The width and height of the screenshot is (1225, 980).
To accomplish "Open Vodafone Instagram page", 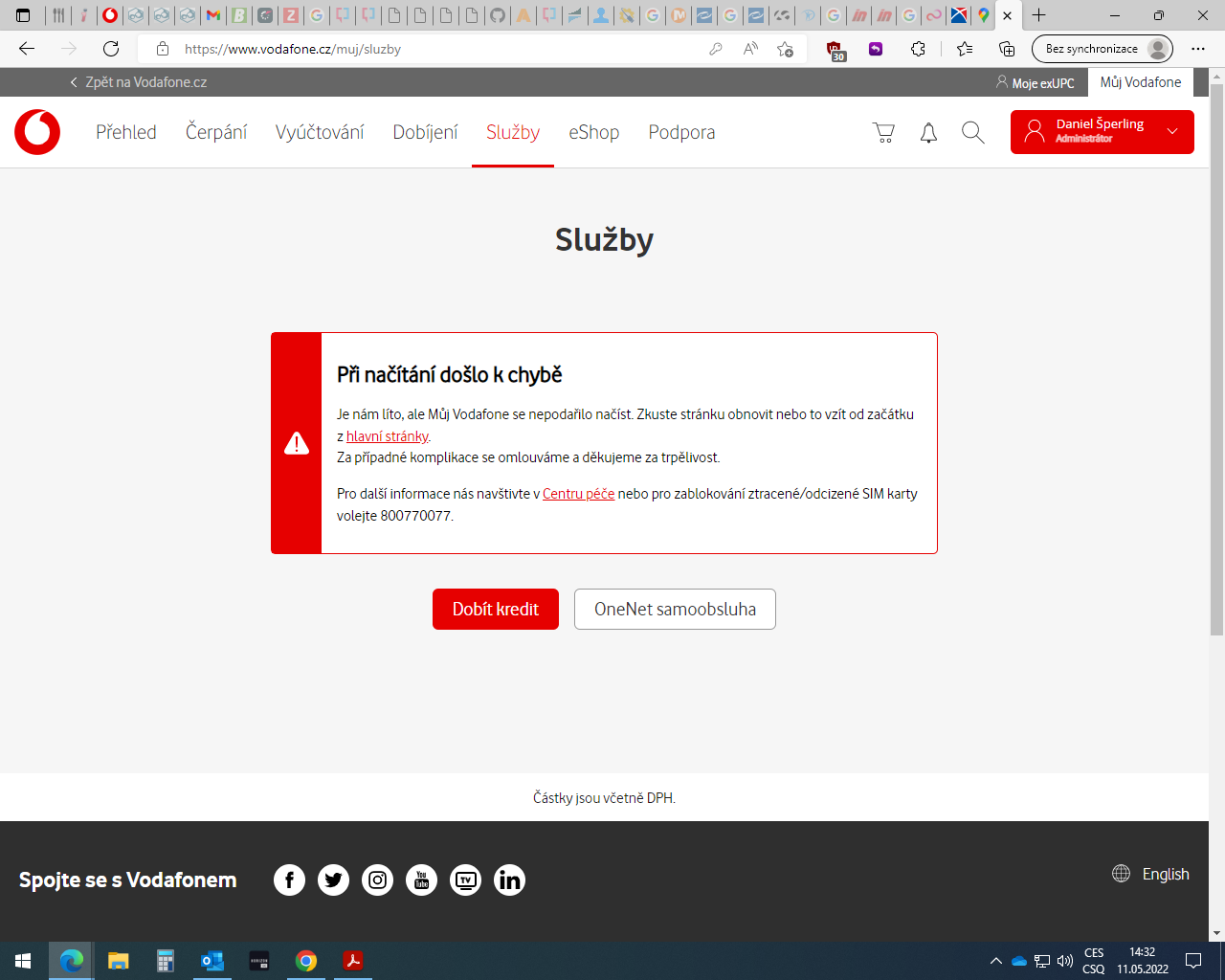I will click(377, 880).
